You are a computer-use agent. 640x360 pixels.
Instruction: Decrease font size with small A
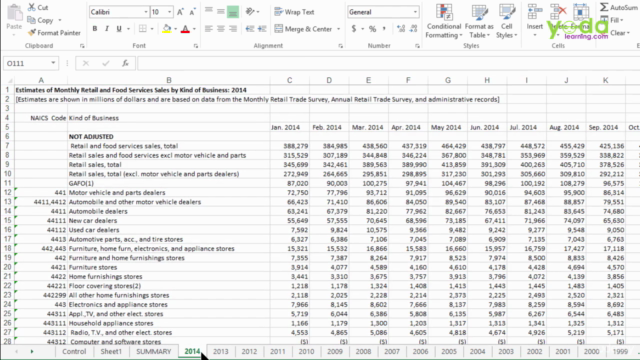coord(192,12)
